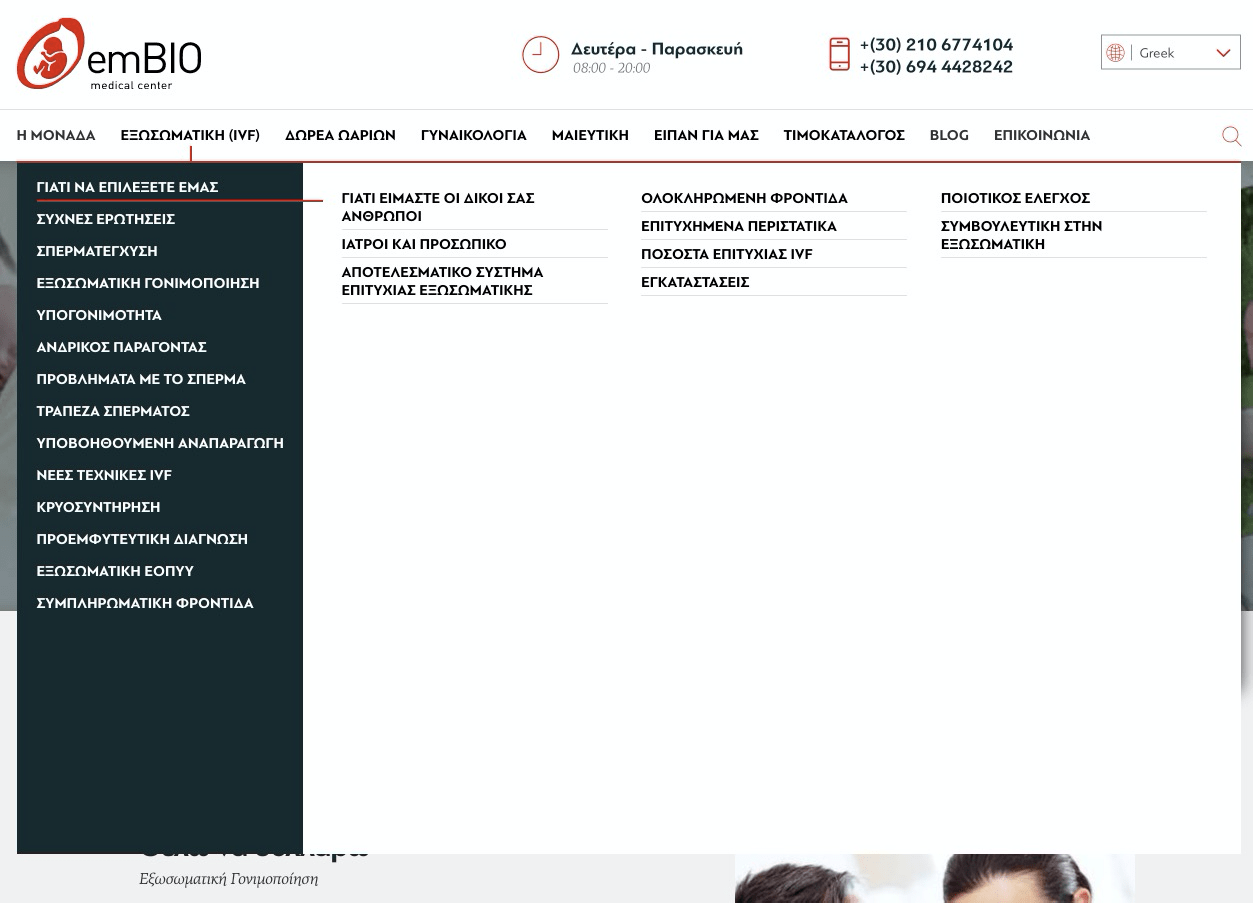The width and height of the screenshot is (1253, 903).
Task: Open the ΕΓΚΑΤΑΣΤΑΣΕΙΣ link
Action: (x=695, y=282)
